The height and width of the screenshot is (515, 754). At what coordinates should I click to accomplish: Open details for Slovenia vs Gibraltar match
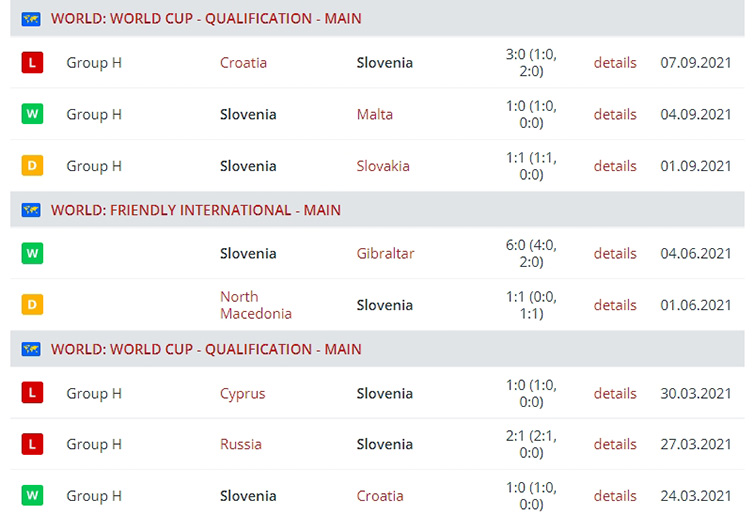pyautogui.click(x=615, y=253)
